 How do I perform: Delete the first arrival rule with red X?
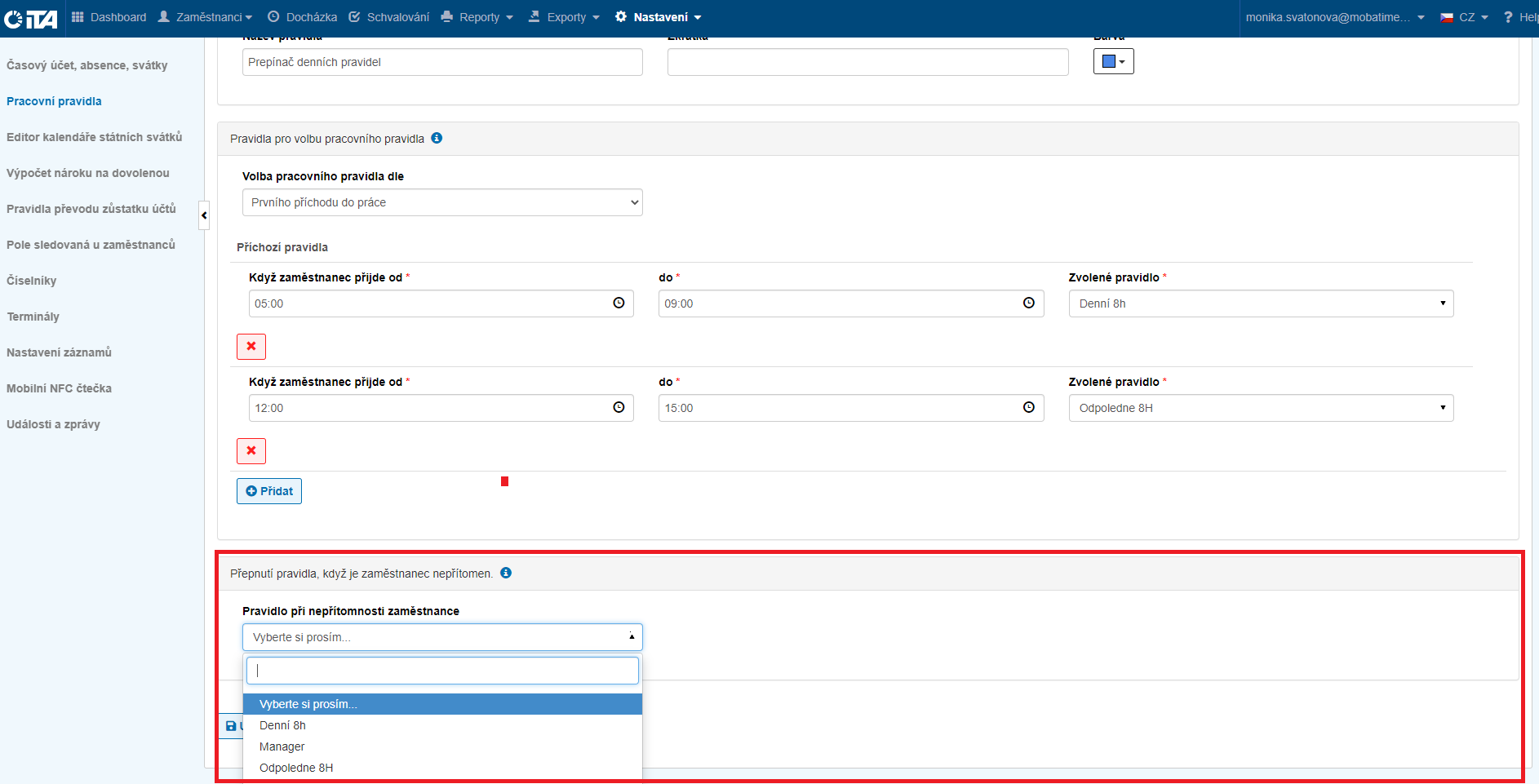[251, 347]
